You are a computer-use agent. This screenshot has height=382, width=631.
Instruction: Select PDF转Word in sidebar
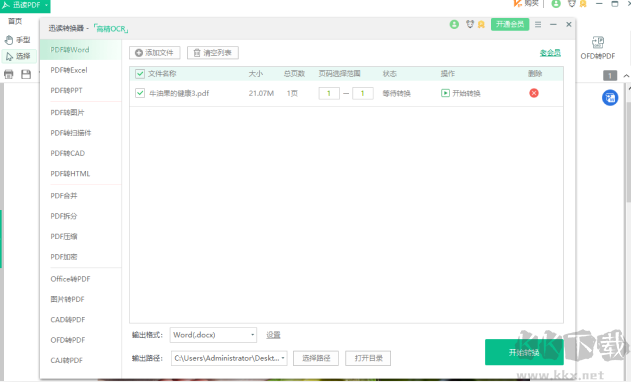pyautogui.click(x=80, y=50)
